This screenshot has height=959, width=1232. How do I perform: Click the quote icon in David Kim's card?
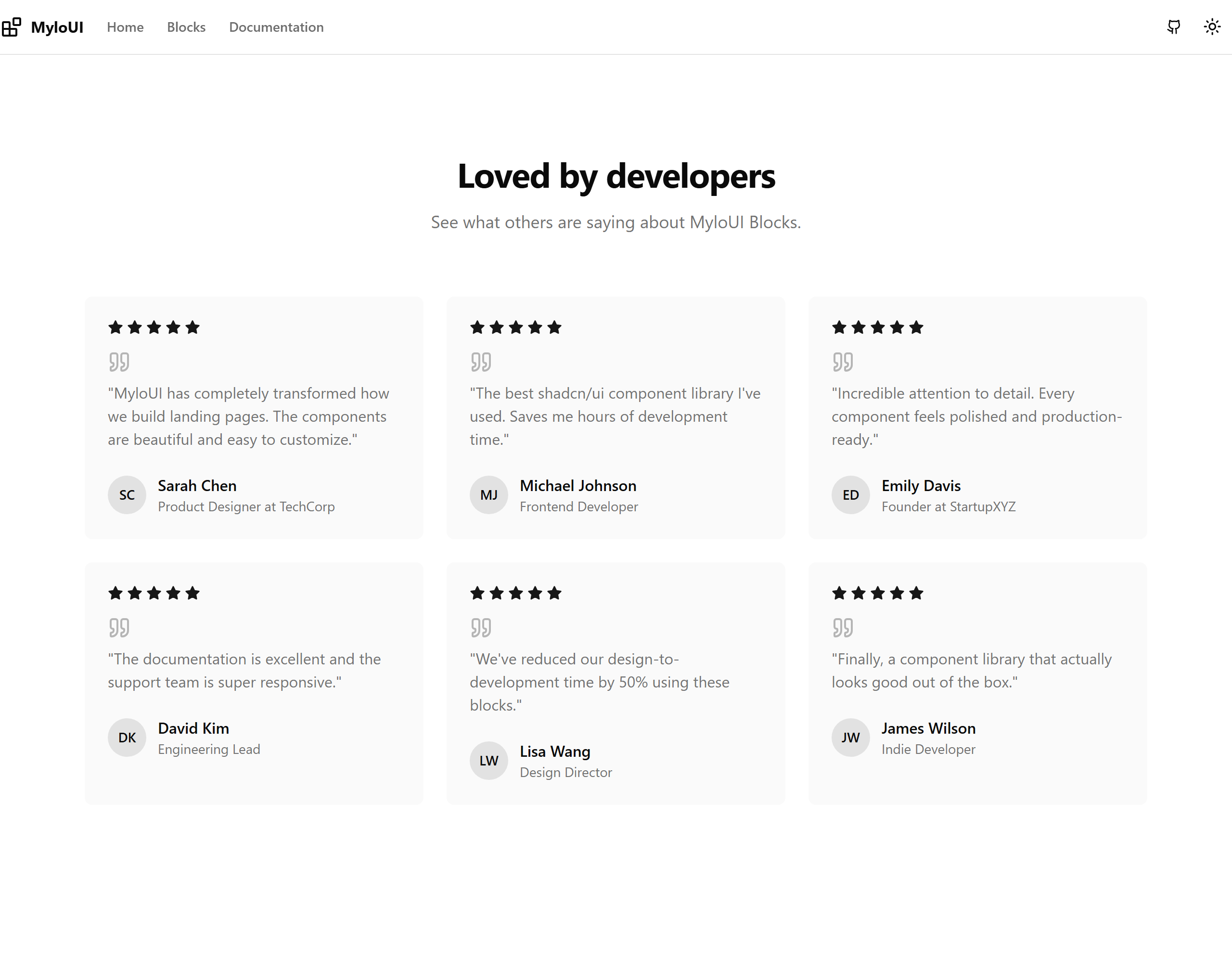[119, 628]
